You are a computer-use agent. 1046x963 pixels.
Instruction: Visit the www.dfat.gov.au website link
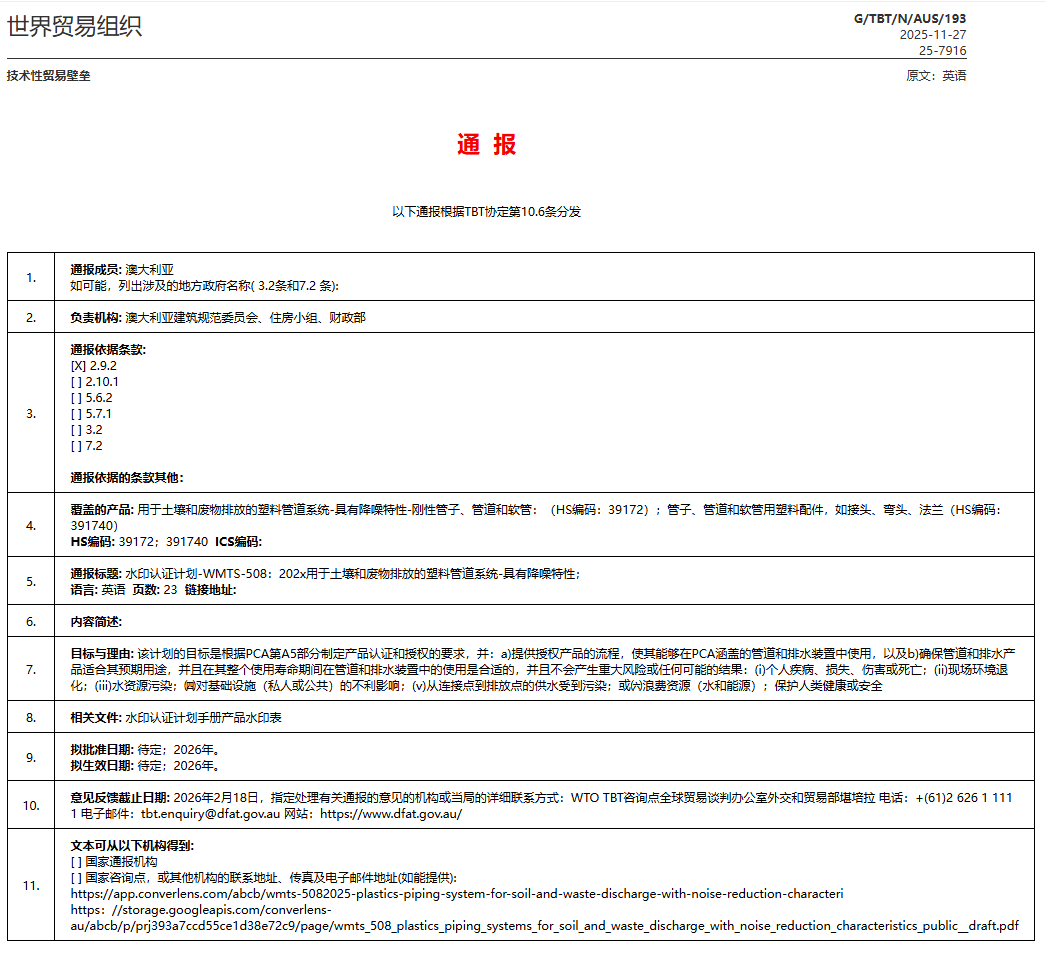coord(390,814)
